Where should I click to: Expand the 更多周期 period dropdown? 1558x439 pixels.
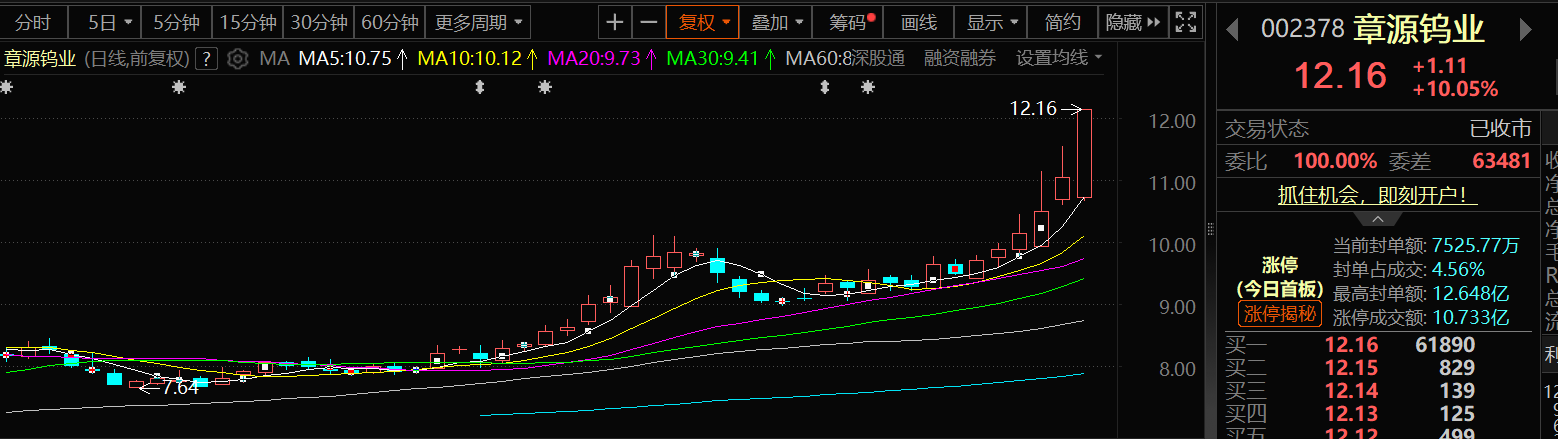tap(477, 21)
